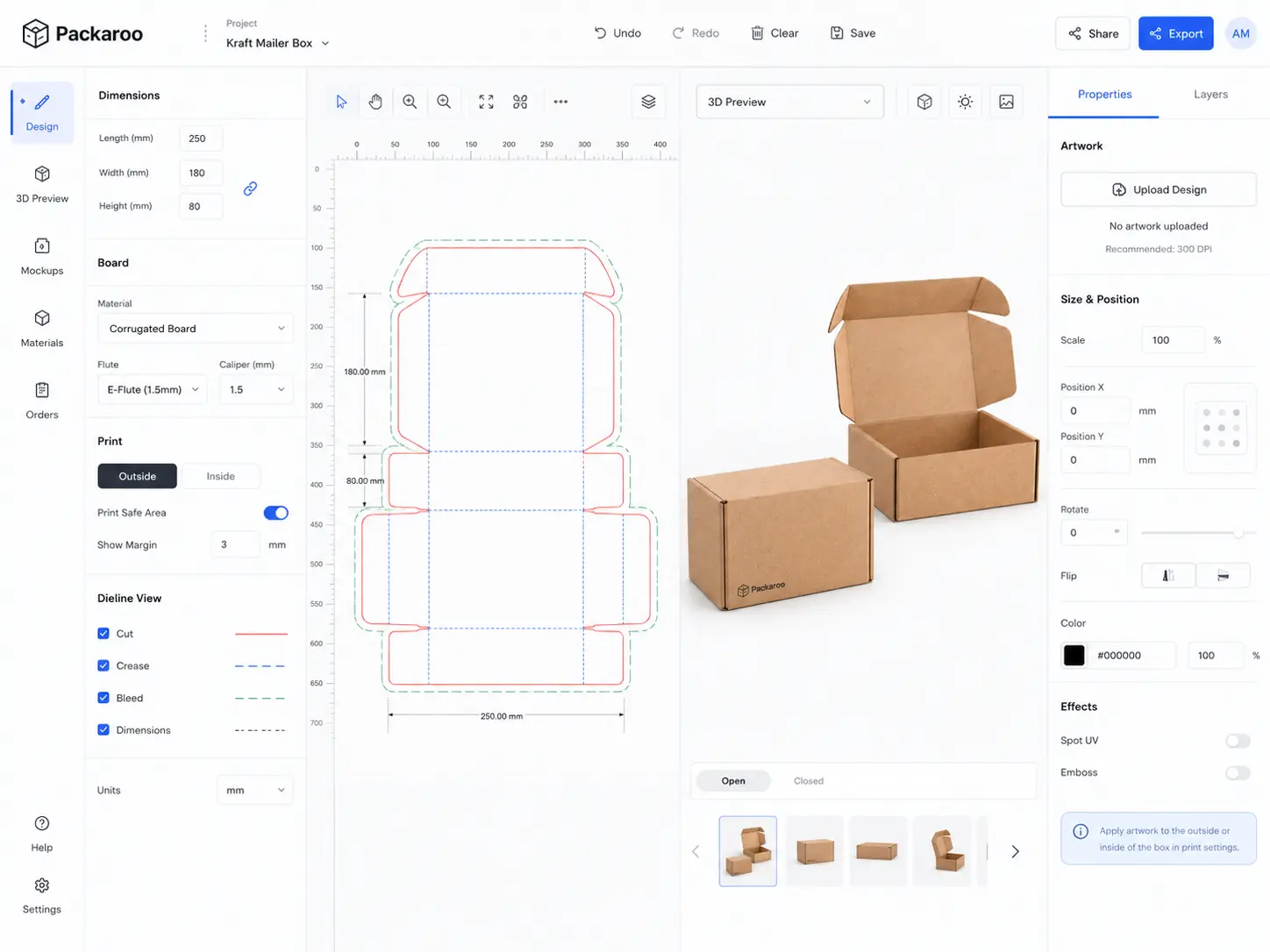Viewport: 1270px width, 952px height.
Task: Open Materials in sidebar
Action: click(42, 329)
